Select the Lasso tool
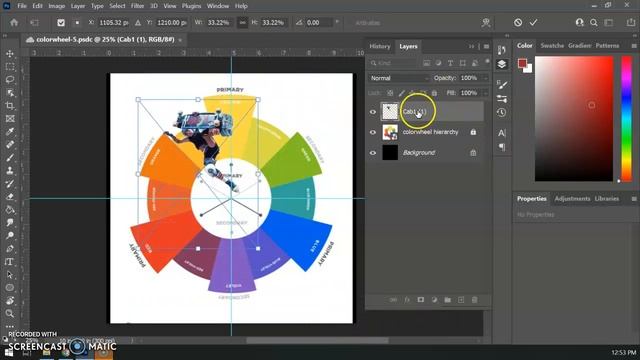 coord(10,80)
